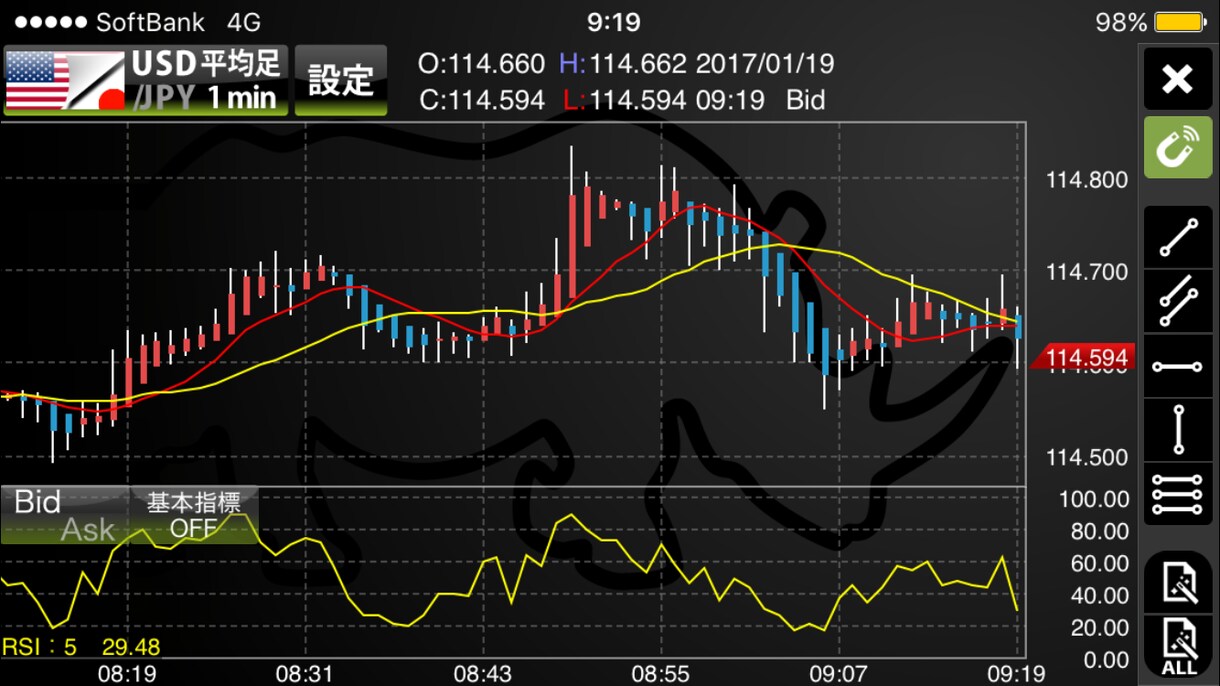
Task: Tap the SoftBank carrier signal indicator
Action: click(109, 22)
